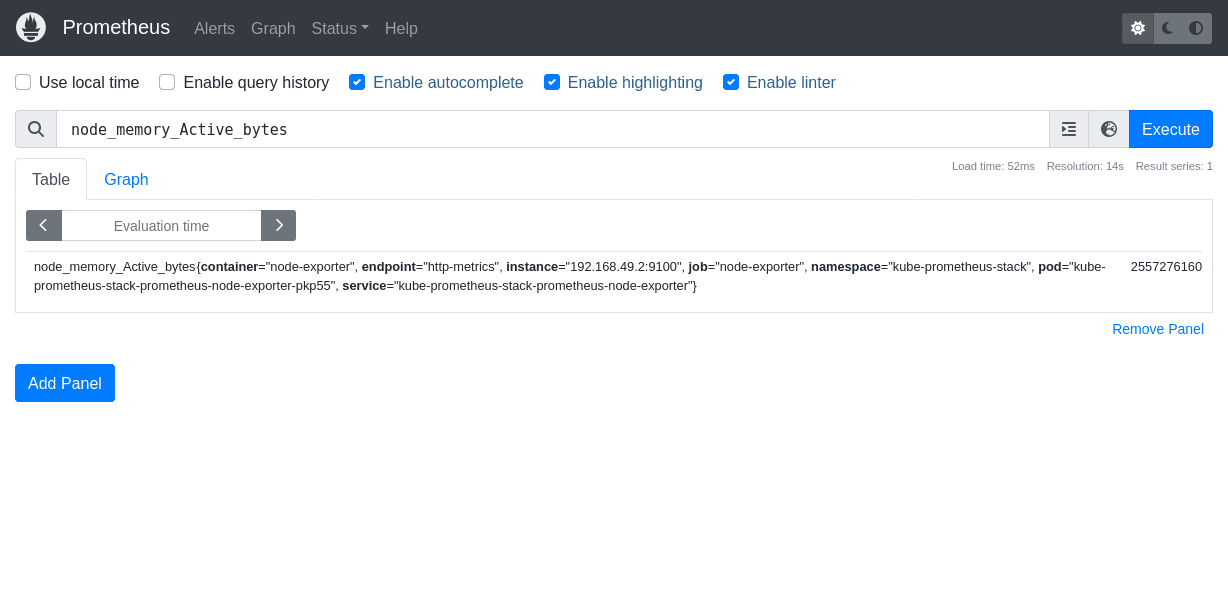Click the magnifying glass search icon

pyautogui.click(x=36, y=129)
